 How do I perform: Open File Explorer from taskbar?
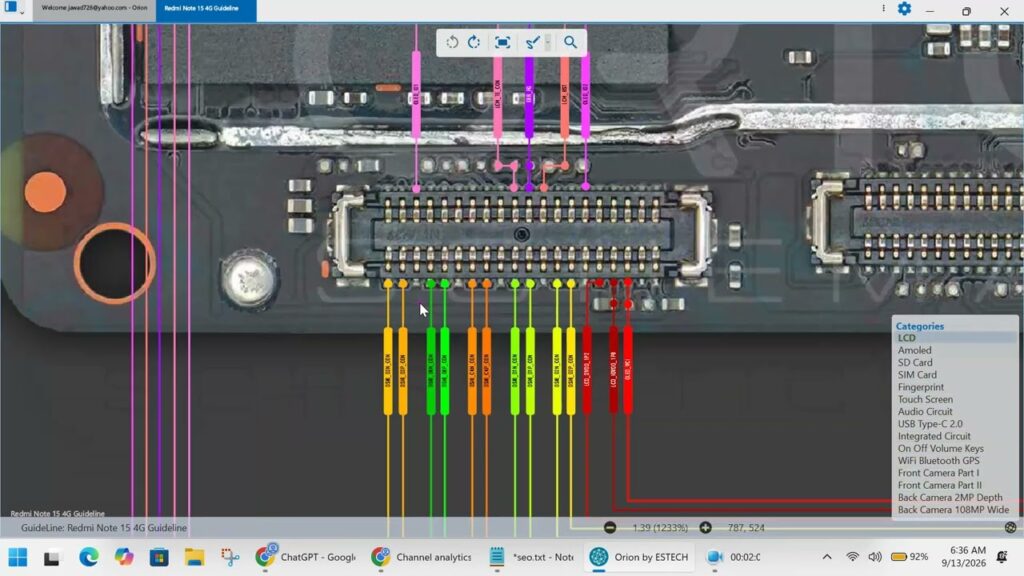coord(194,557)
